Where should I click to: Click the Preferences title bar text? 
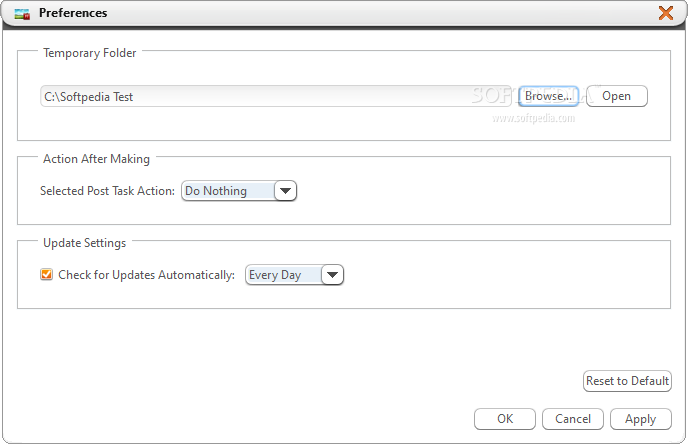point(73,13)
